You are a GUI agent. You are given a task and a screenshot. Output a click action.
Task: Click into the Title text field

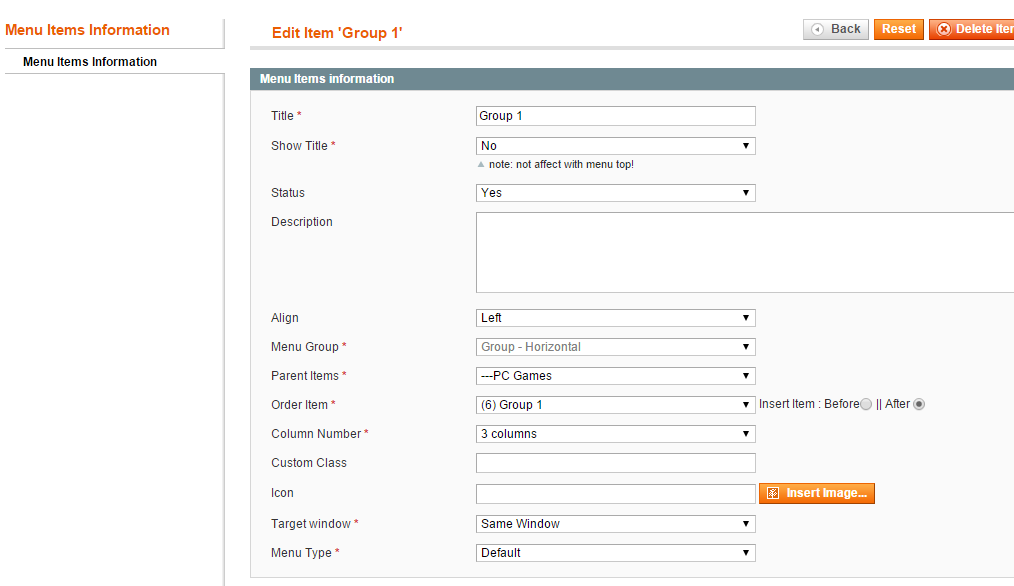(x=616, y=116)
